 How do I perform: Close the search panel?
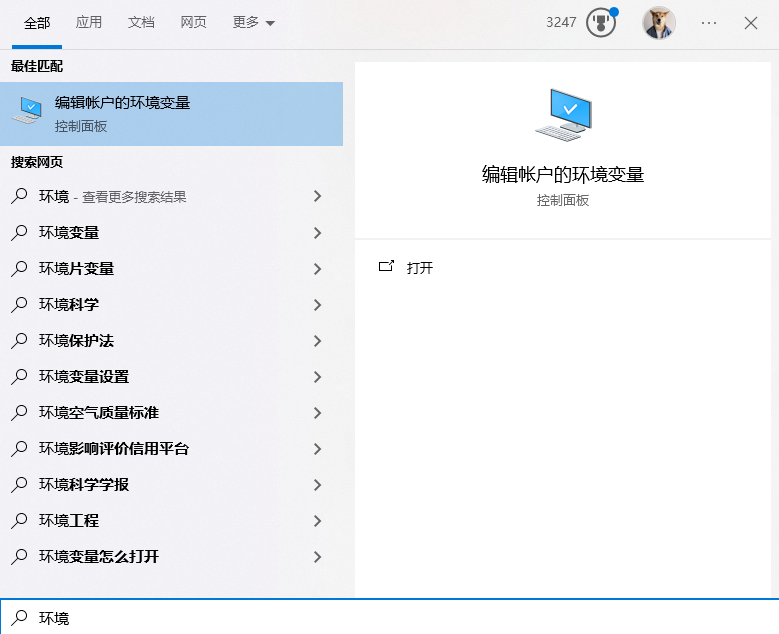[751, 23]
